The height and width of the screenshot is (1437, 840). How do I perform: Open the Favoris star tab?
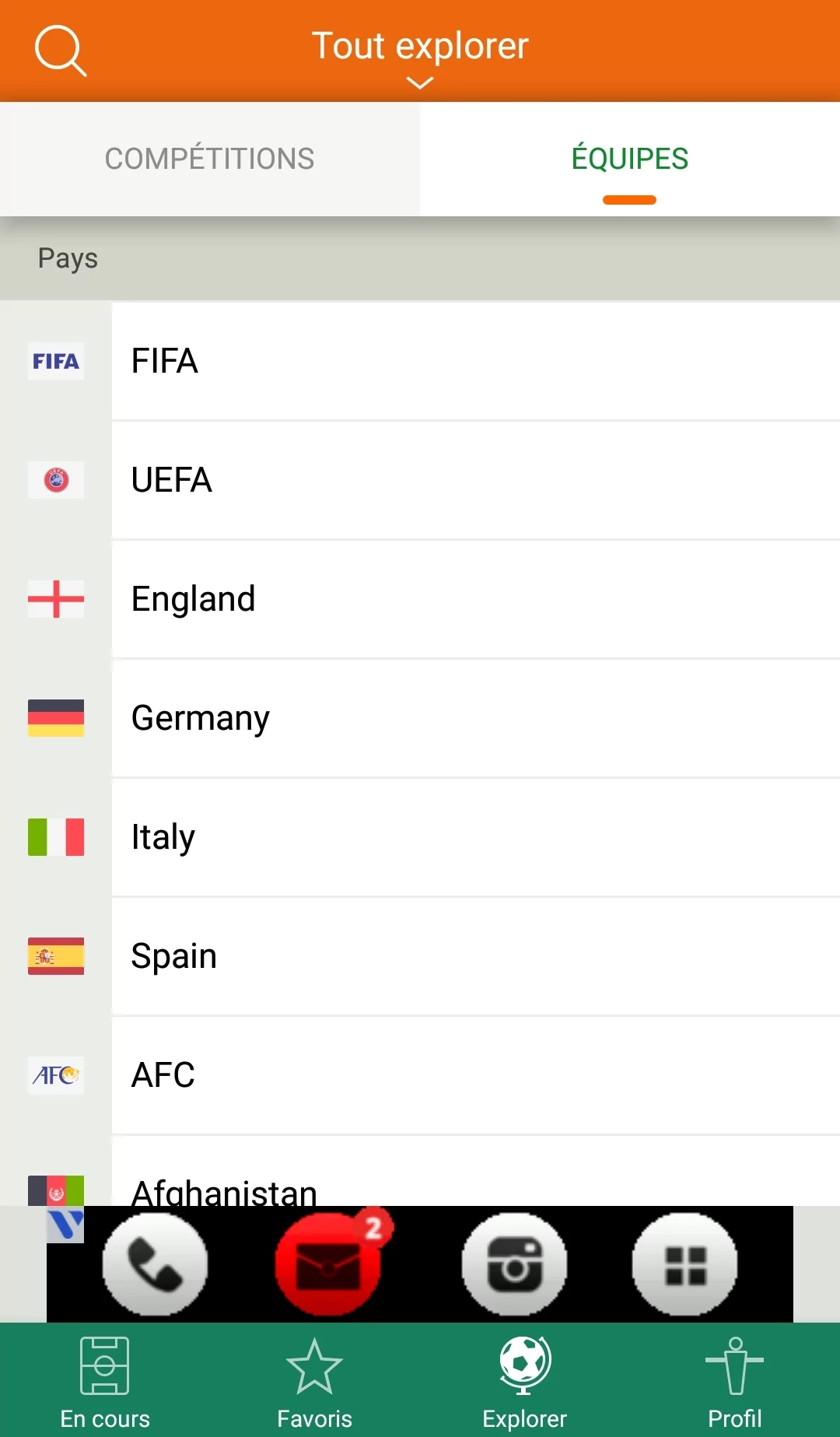pos(315,1383)
